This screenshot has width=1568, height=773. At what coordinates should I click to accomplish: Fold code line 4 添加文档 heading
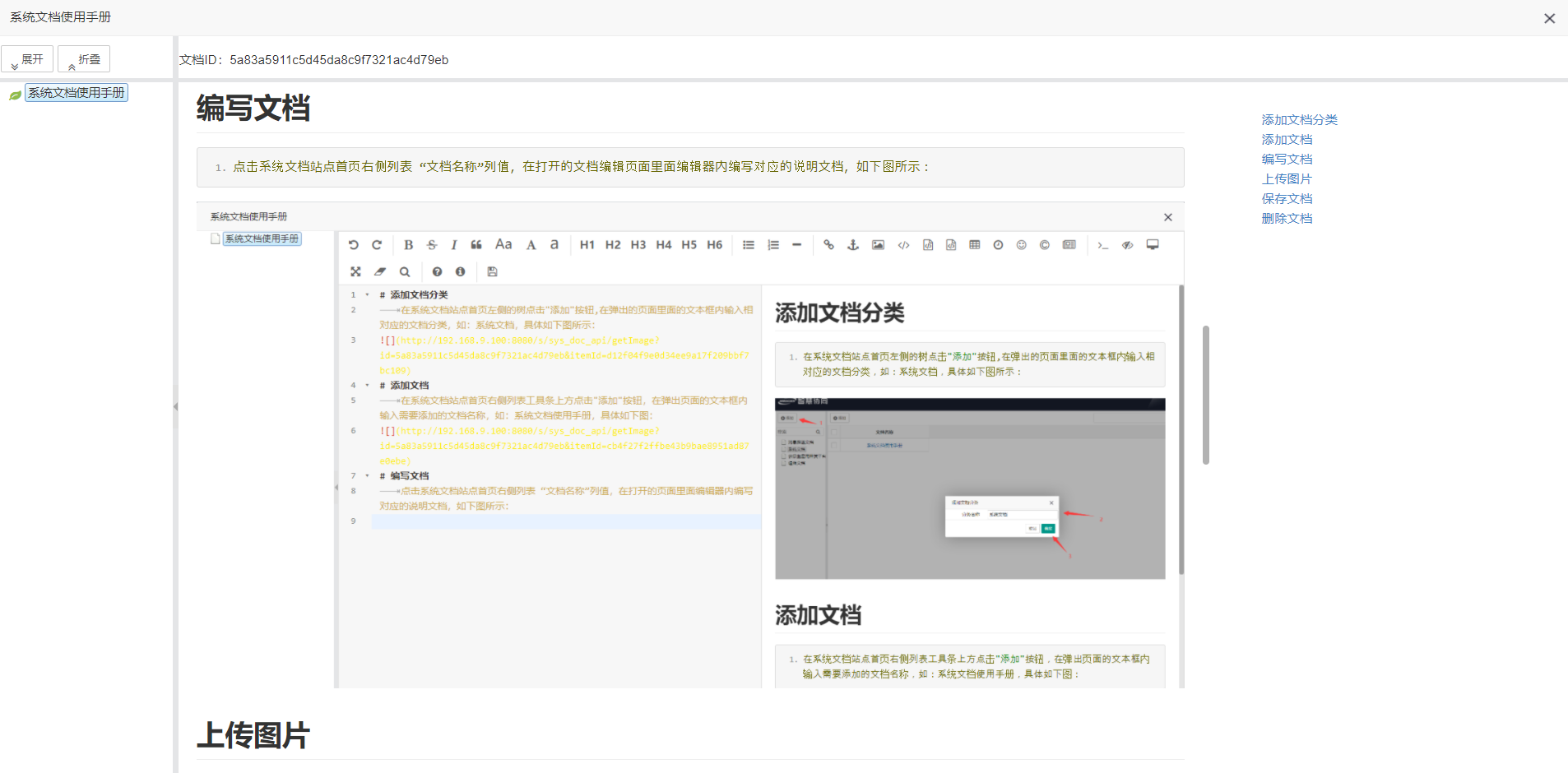(367, 385)
